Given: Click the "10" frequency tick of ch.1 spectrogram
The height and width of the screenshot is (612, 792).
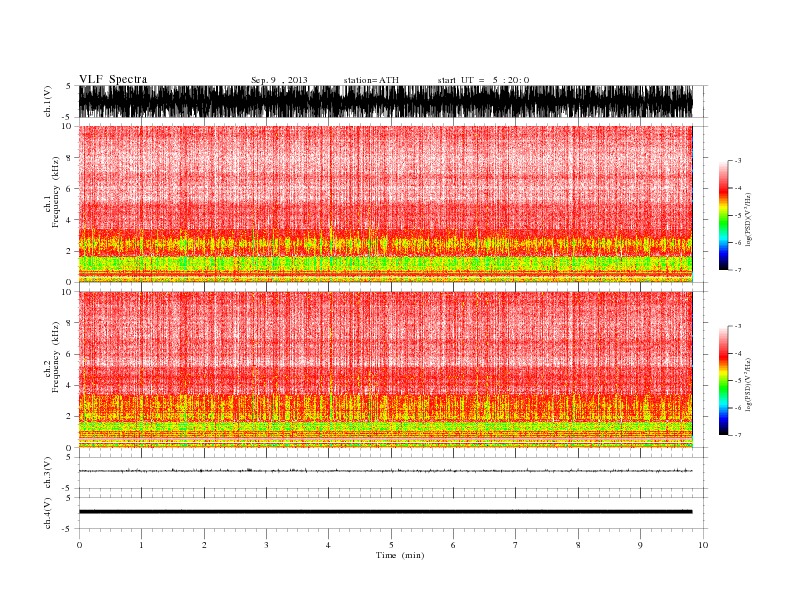Looking at the screenshot, I should point(67,126).
